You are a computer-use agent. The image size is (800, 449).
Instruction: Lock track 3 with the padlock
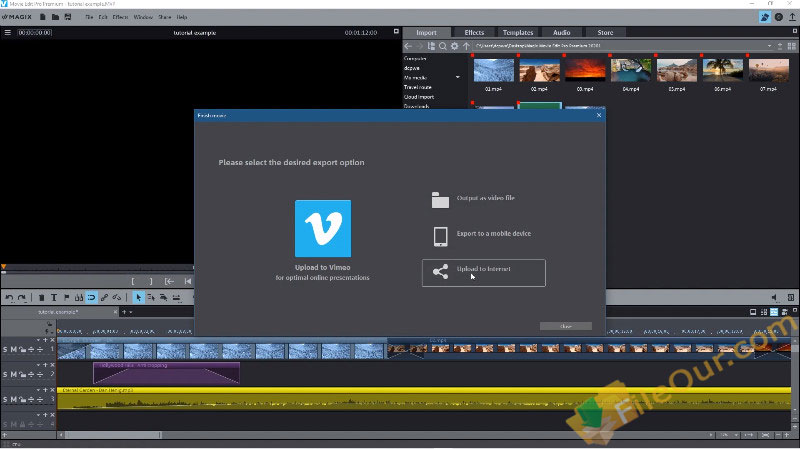(x=22, y=400)
